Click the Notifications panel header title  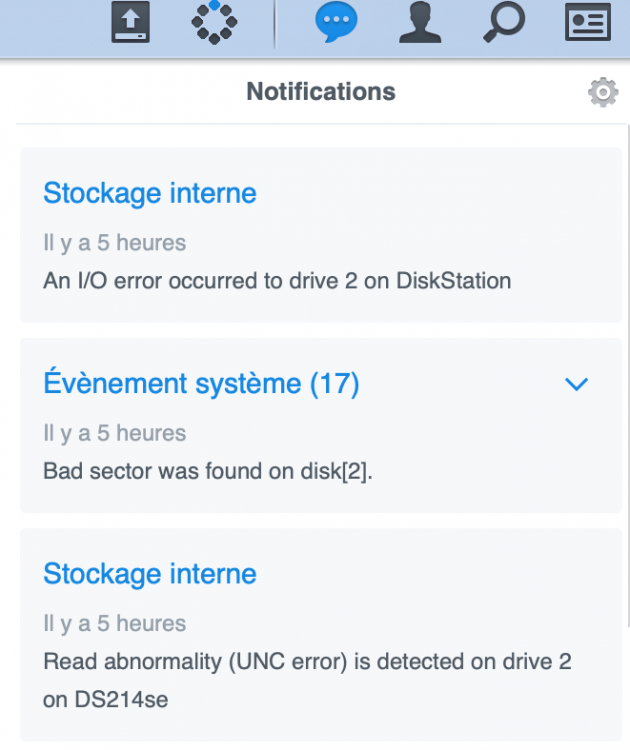[321, 92]
